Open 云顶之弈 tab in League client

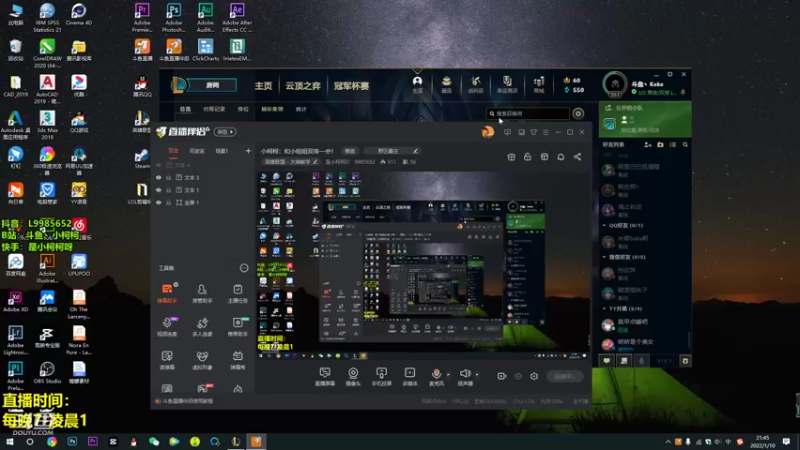[303, 86]
